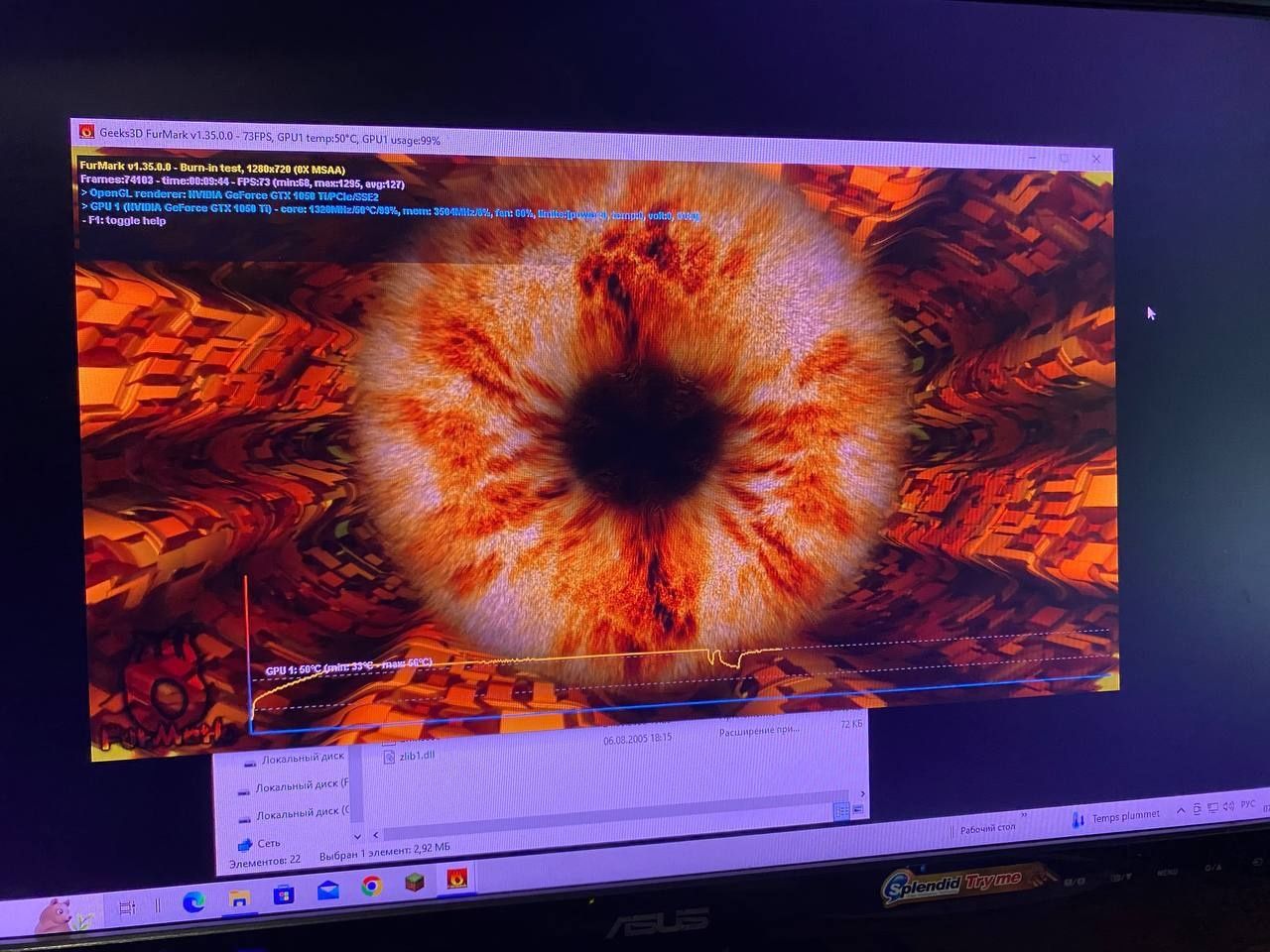Click the Explorer nav pane down arrow
Screen dimensions: 1270x952
(358, 837)
